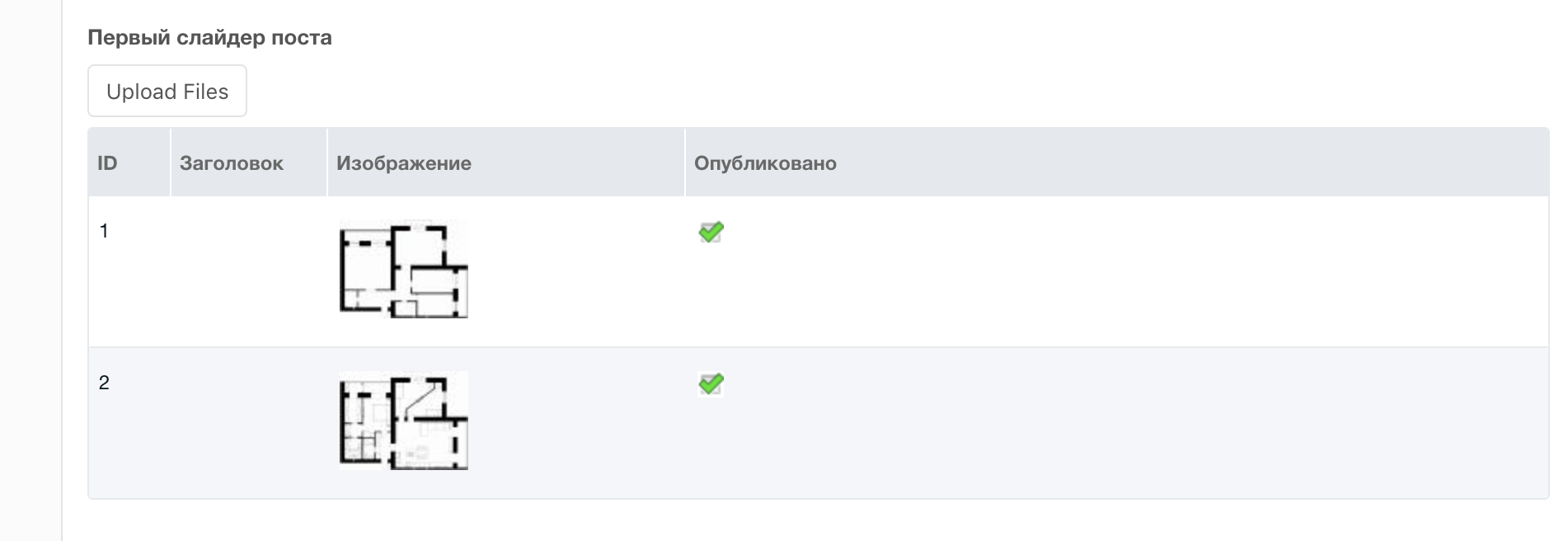
Task: Click the Изображение column header
Action: coord(403,163)
